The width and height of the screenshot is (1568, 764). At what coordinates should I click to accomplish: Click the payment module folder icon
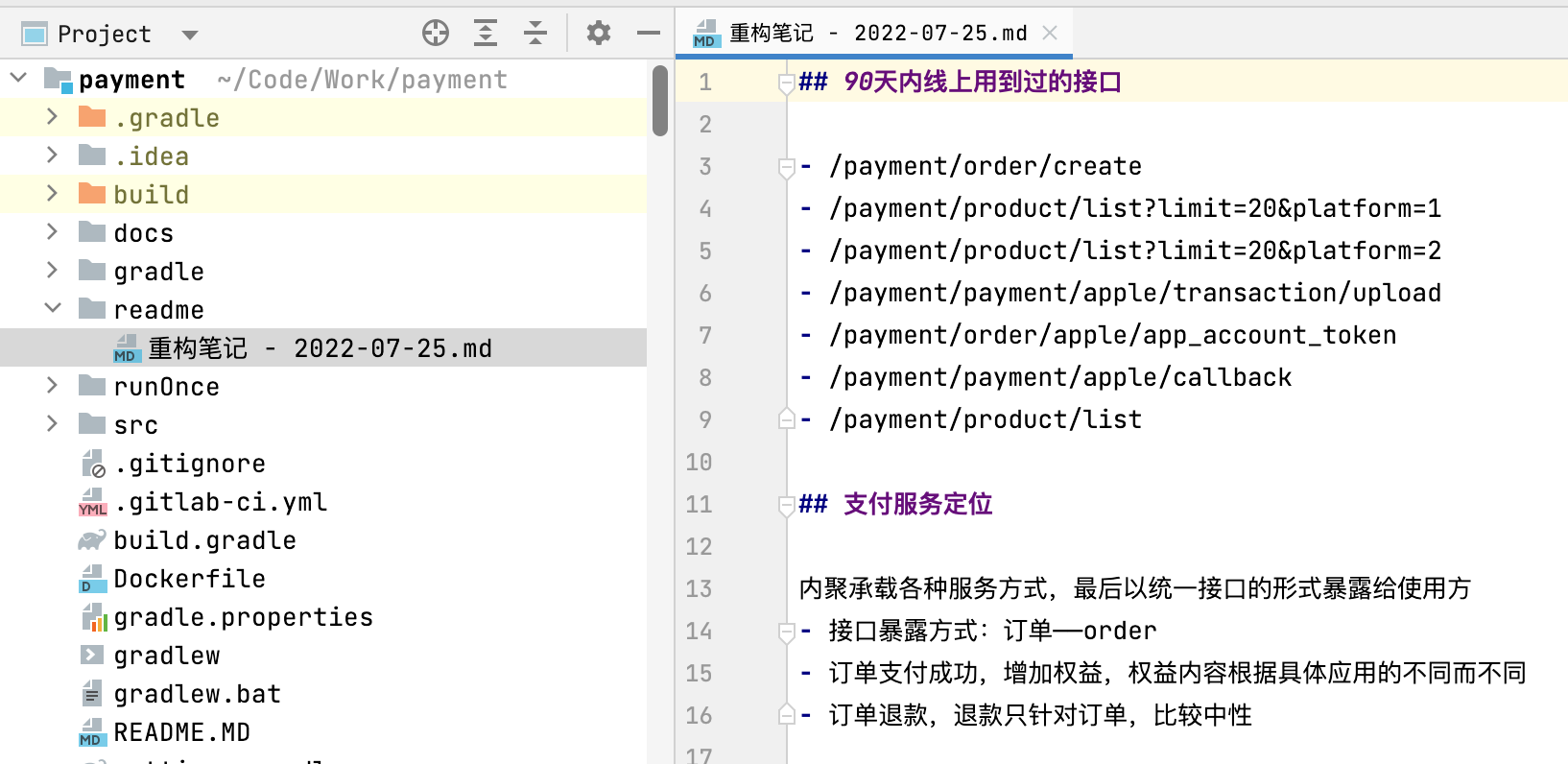click(59, 80)
